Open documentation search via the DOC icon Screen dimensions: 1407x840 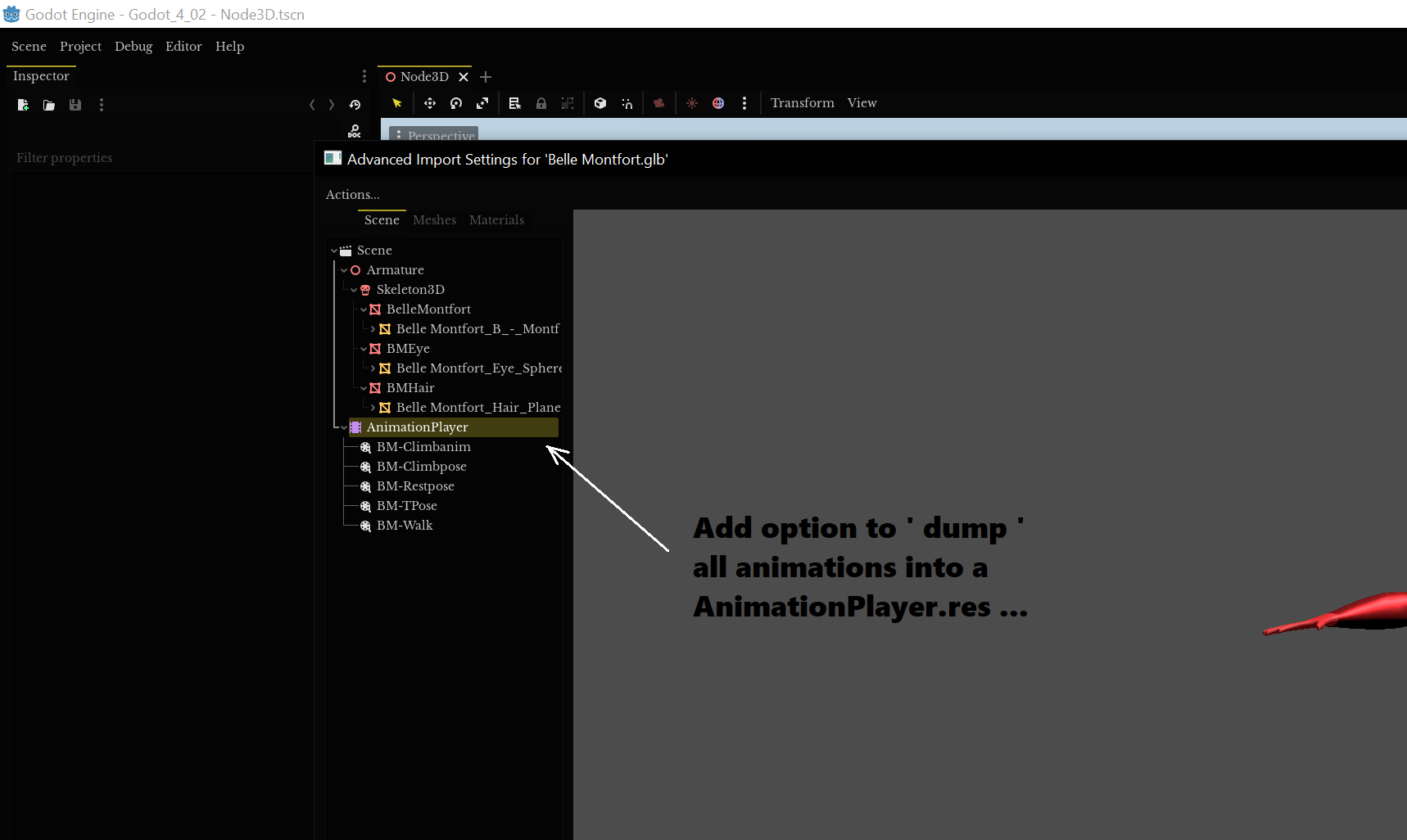(x=355, y=131)
